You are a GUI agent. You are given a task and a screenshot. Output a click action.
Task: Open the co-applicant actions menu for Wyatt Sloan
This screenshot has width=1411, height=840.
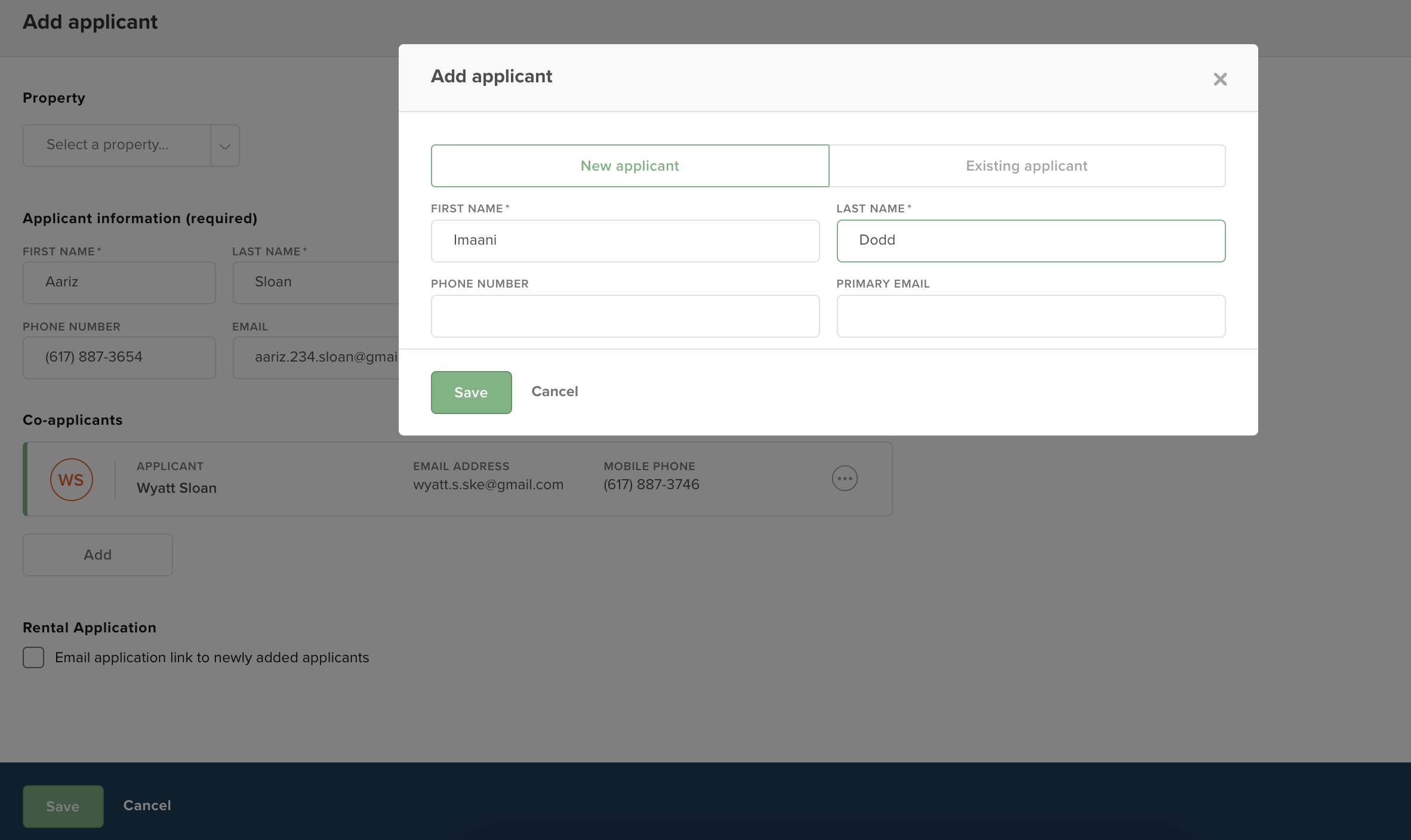click(845, 478)
